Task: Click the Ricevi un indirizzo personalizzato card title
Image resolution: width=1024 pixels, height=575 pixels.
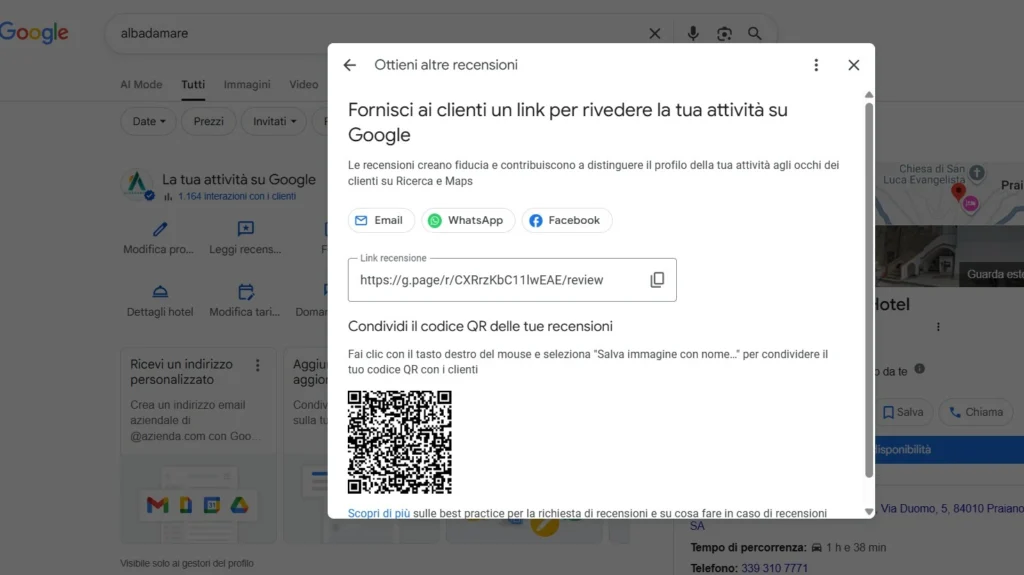Action: tap(181, 372)
